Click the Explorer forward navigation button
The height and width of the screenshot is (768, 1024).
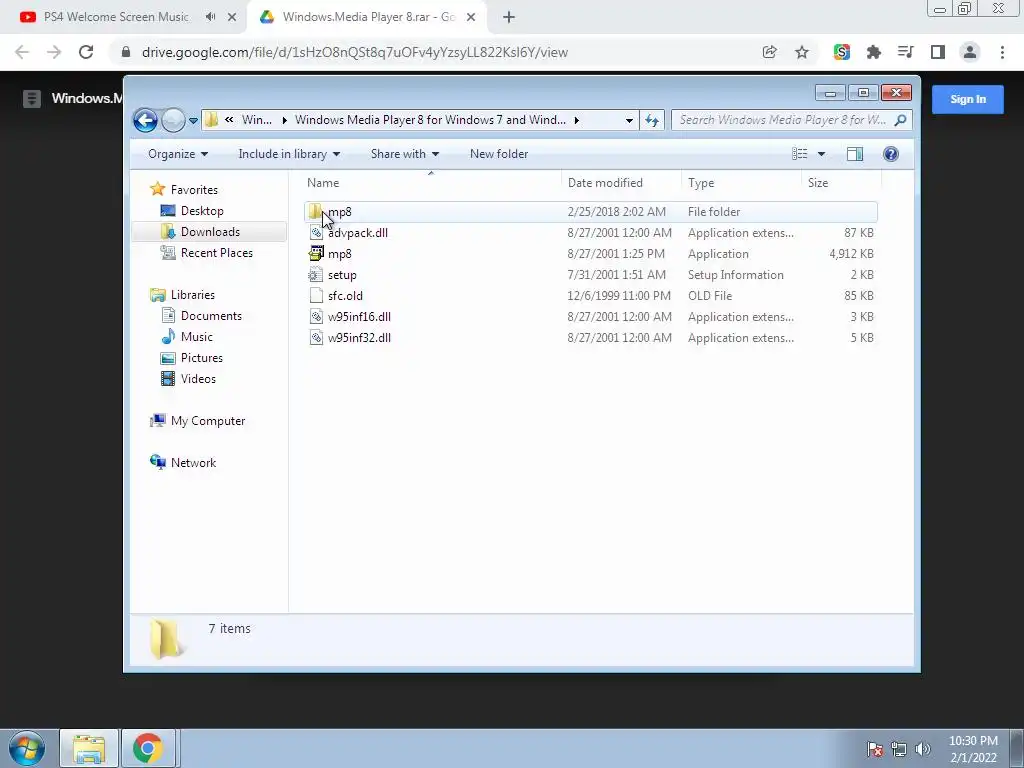(x=173, y=120)
